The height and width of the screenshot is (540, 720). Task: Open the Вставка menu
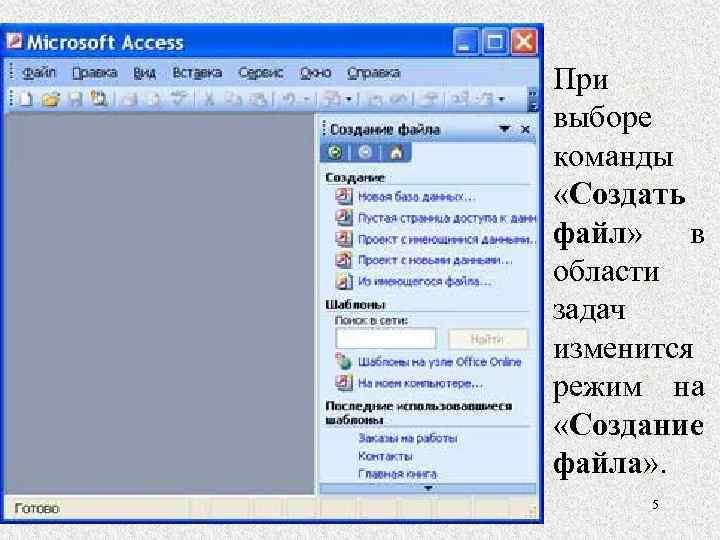(197, 73)
